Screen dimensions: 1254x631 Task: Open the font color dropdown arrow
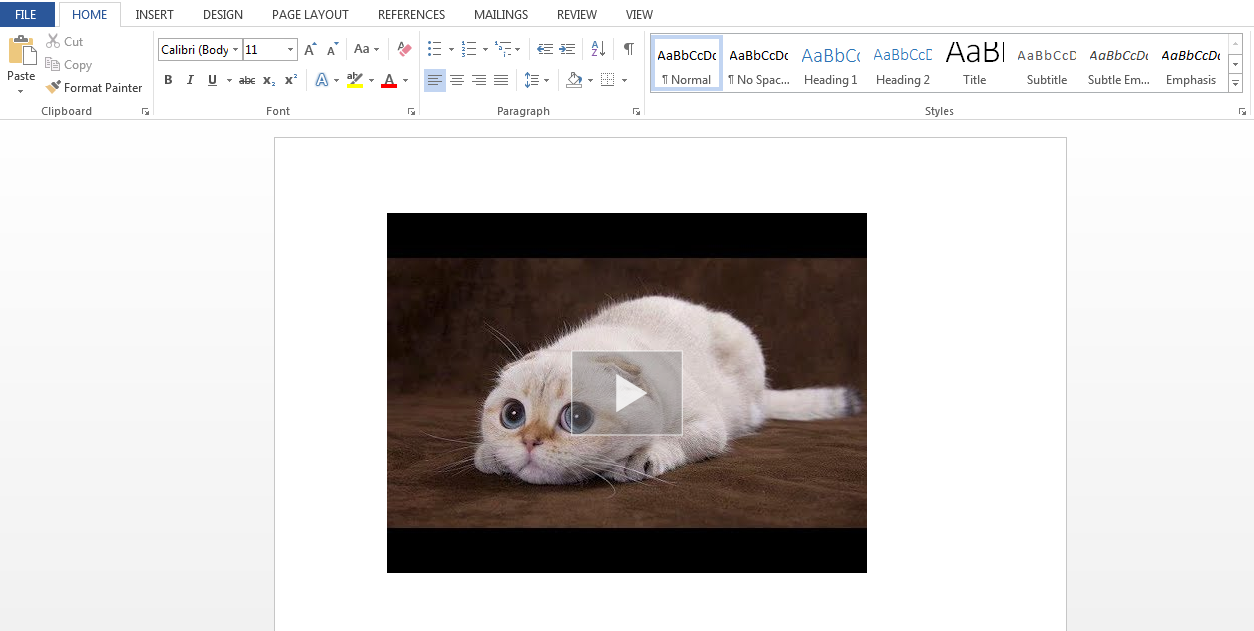pyautogui.click(x=405, y=80)
